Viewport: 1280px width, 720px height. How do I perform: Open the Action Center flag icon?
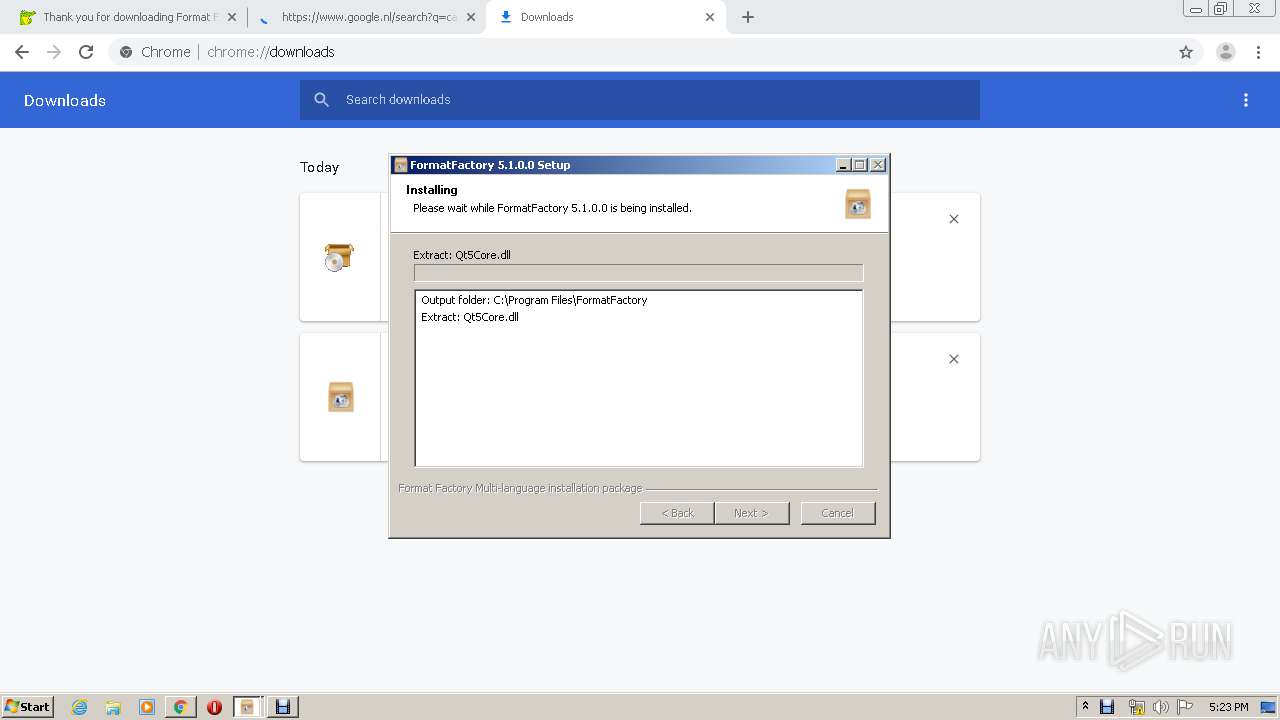click(x=1185, y=707)
